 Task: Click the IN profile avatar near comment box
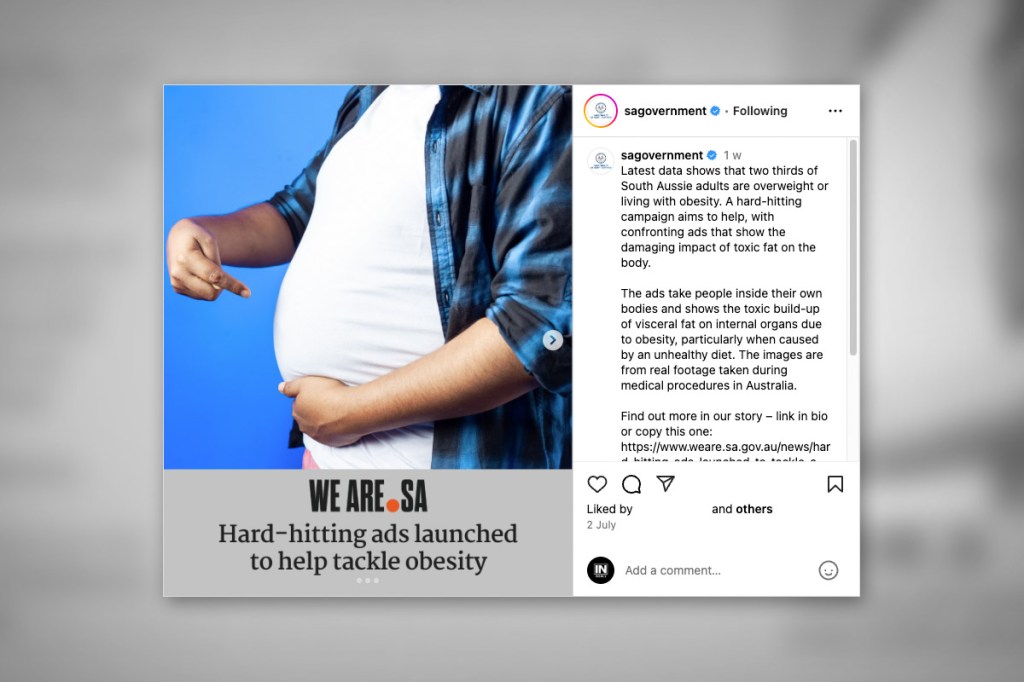point(600,570)
